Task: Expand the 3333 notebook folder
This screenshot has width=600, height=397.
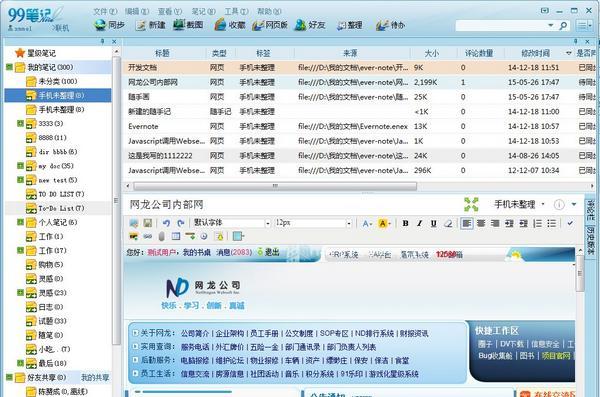Action: pyautogui.click(x=20, y=123)
